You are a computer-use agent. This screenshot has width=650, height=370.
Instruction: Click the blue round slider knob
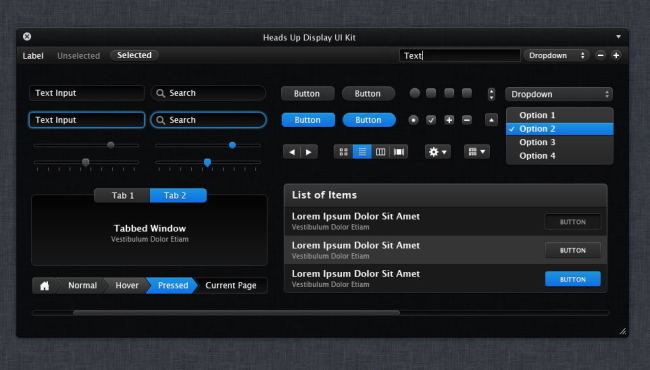(x=233, y=145)
